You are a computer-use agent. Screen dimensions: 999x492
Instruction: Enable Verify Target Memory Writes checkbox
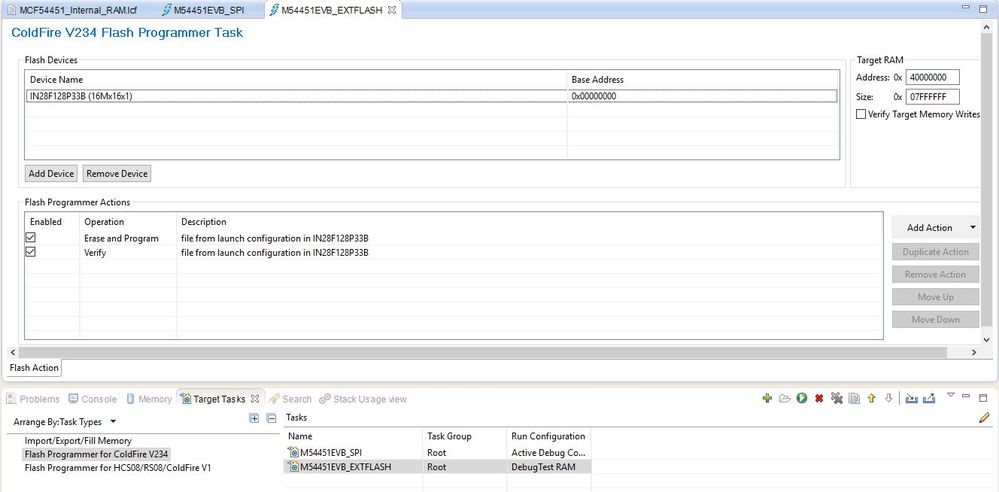click(861, 114)
